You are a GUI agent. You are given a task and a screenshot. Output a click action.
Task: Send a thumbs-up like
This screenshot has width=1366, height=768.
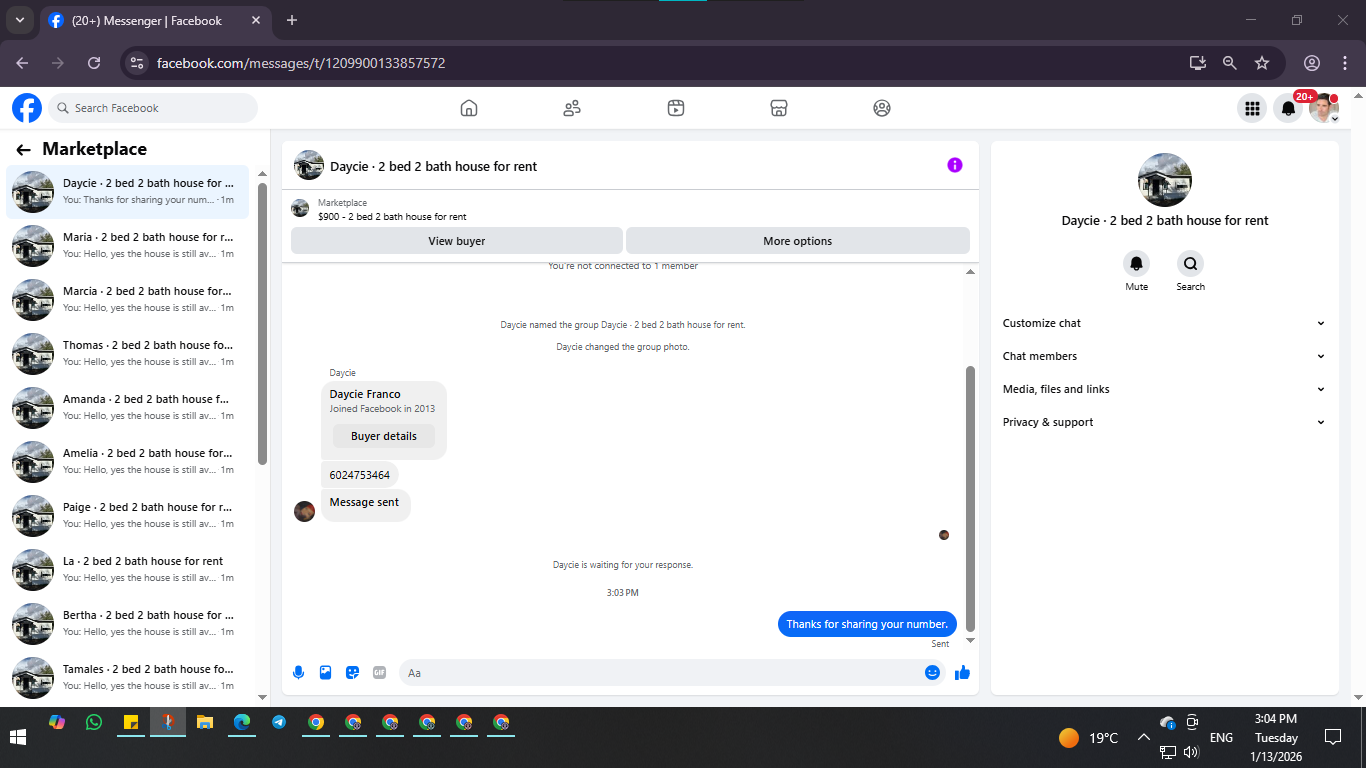[x=962, y=673]
